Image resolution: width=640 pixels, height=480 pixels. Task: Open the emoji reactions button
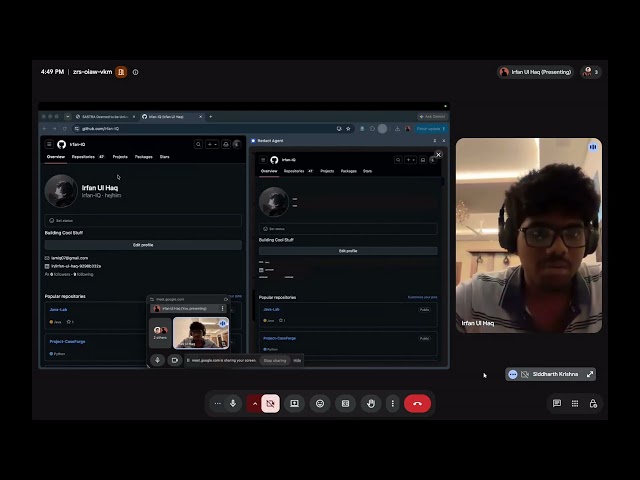coord(320,403)
